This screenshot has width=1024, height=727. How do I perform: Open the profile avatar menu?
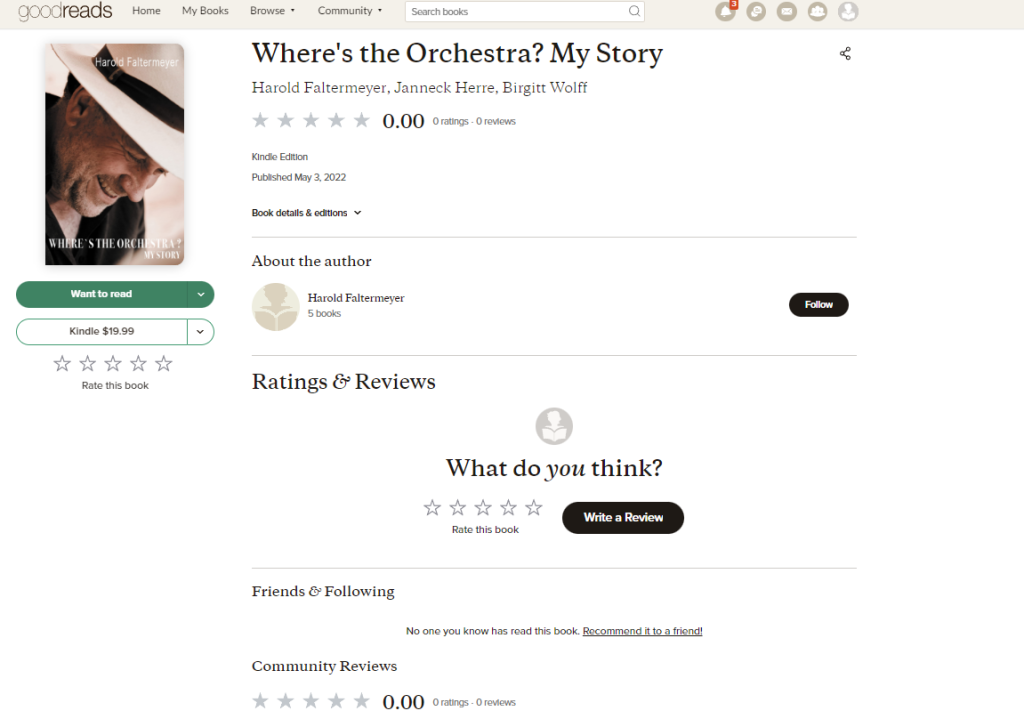point(848,12)
